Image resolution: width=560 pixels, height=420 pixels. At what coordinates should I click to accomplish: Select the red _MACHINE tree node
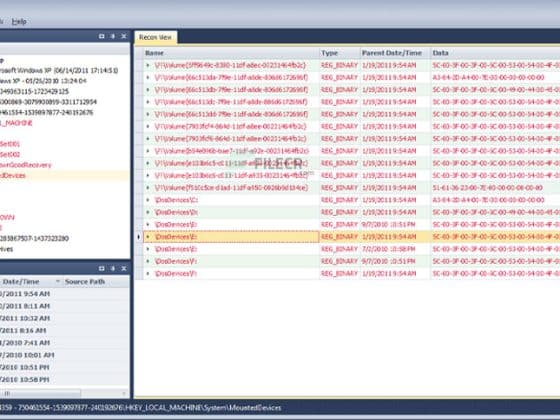pyautogui.click(x=16, y=123)
